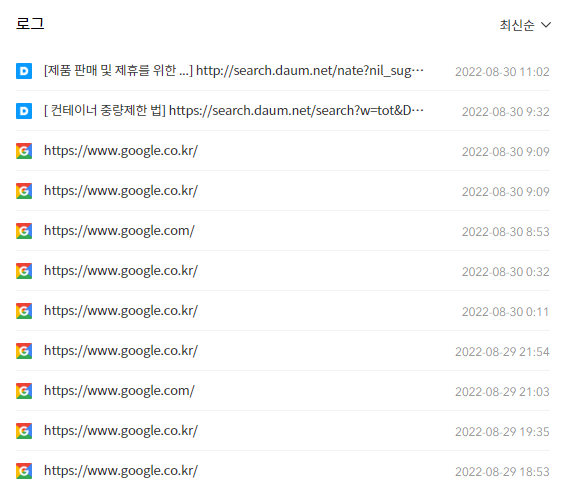
Task: Click the timestamp 2022-08-30 0:32
Action: coord(506,272)
